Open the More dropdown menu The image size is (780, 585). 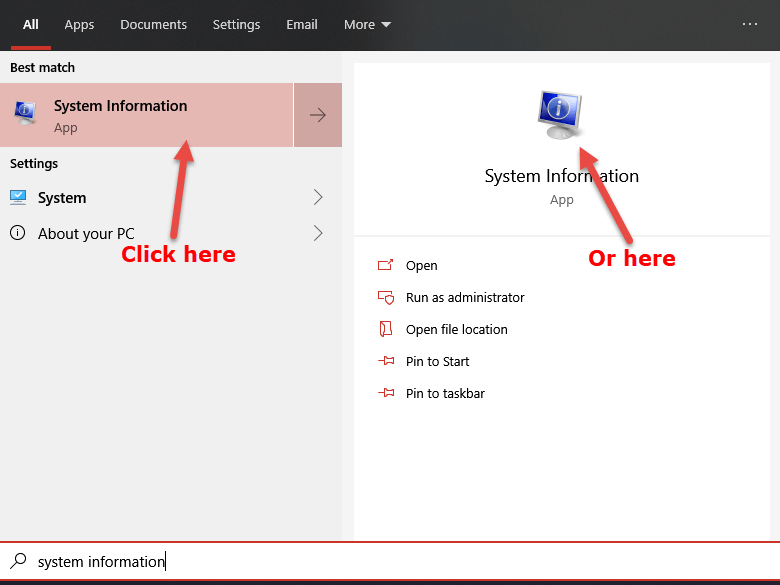click(367, 25)
